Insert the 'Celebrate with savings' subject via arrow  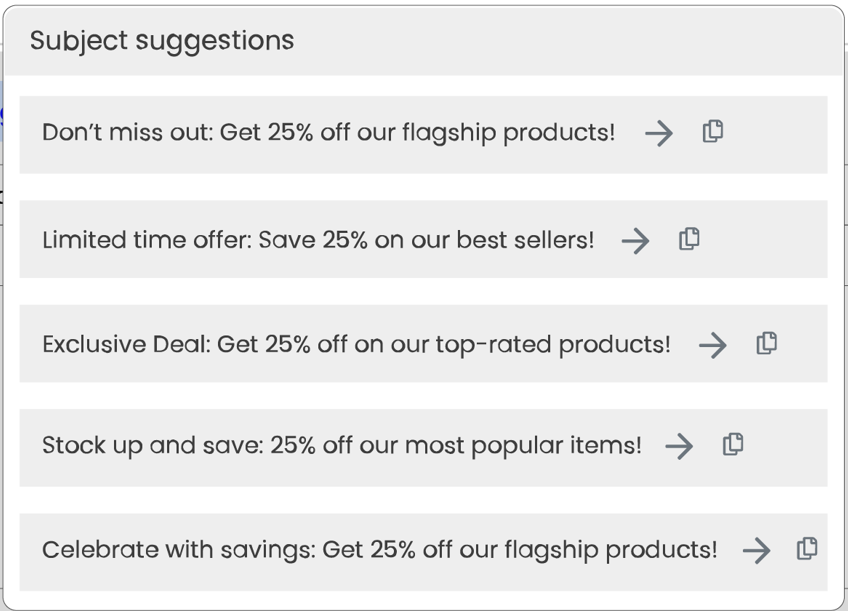pos(757,550)
